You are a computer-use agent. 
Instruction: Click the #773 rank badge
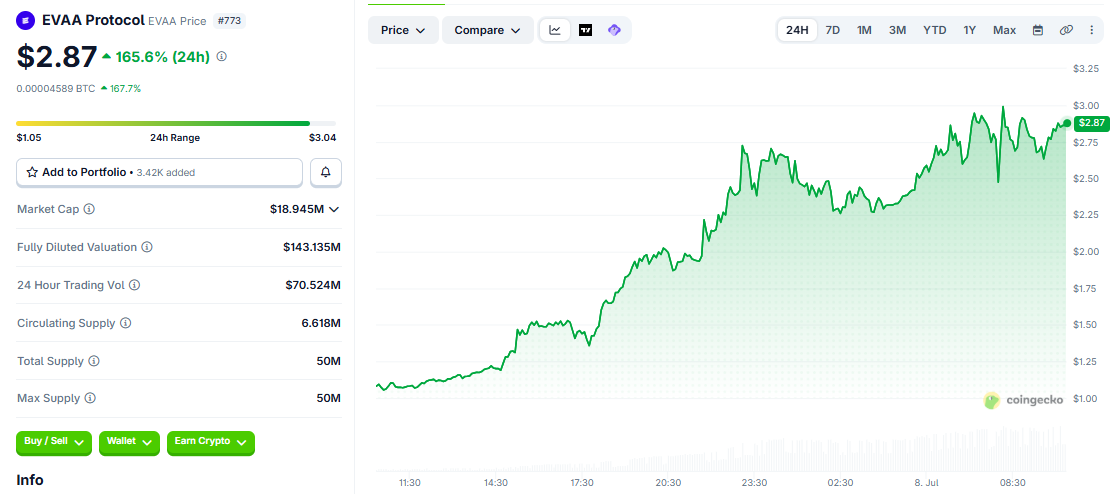click(229, 21)
